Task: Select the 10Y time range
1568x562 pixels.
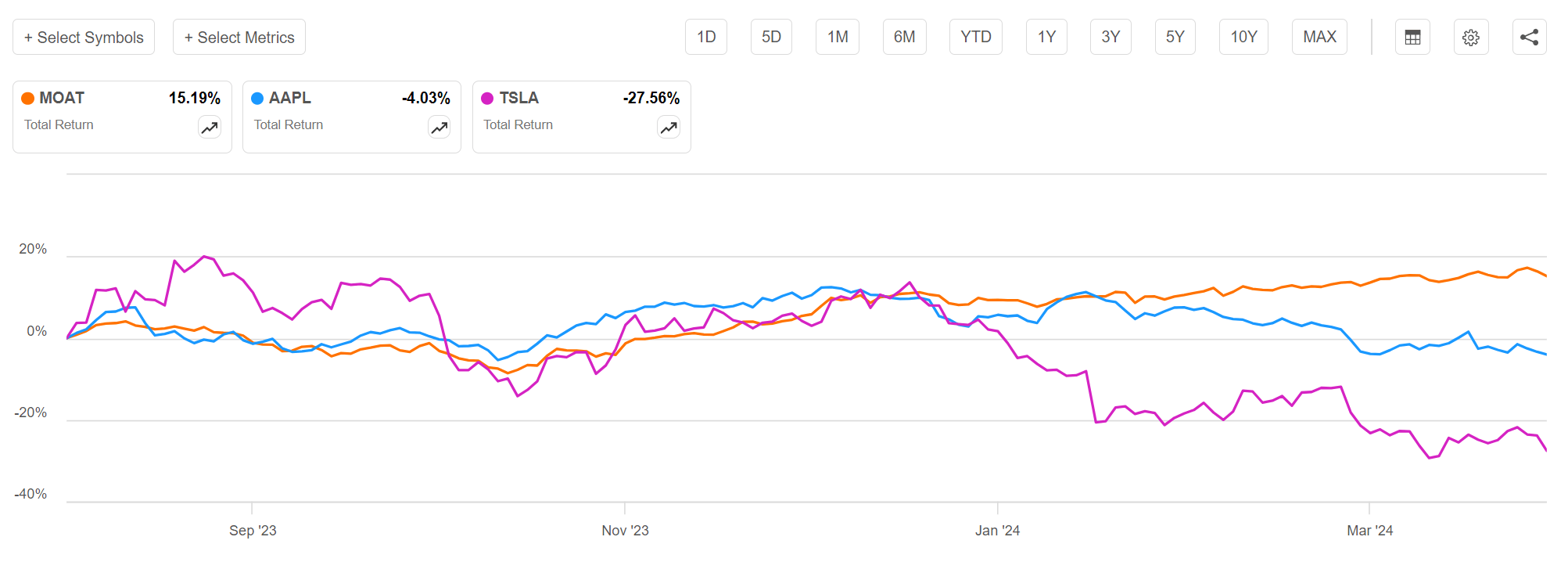Action: [x=1243, y=37]
